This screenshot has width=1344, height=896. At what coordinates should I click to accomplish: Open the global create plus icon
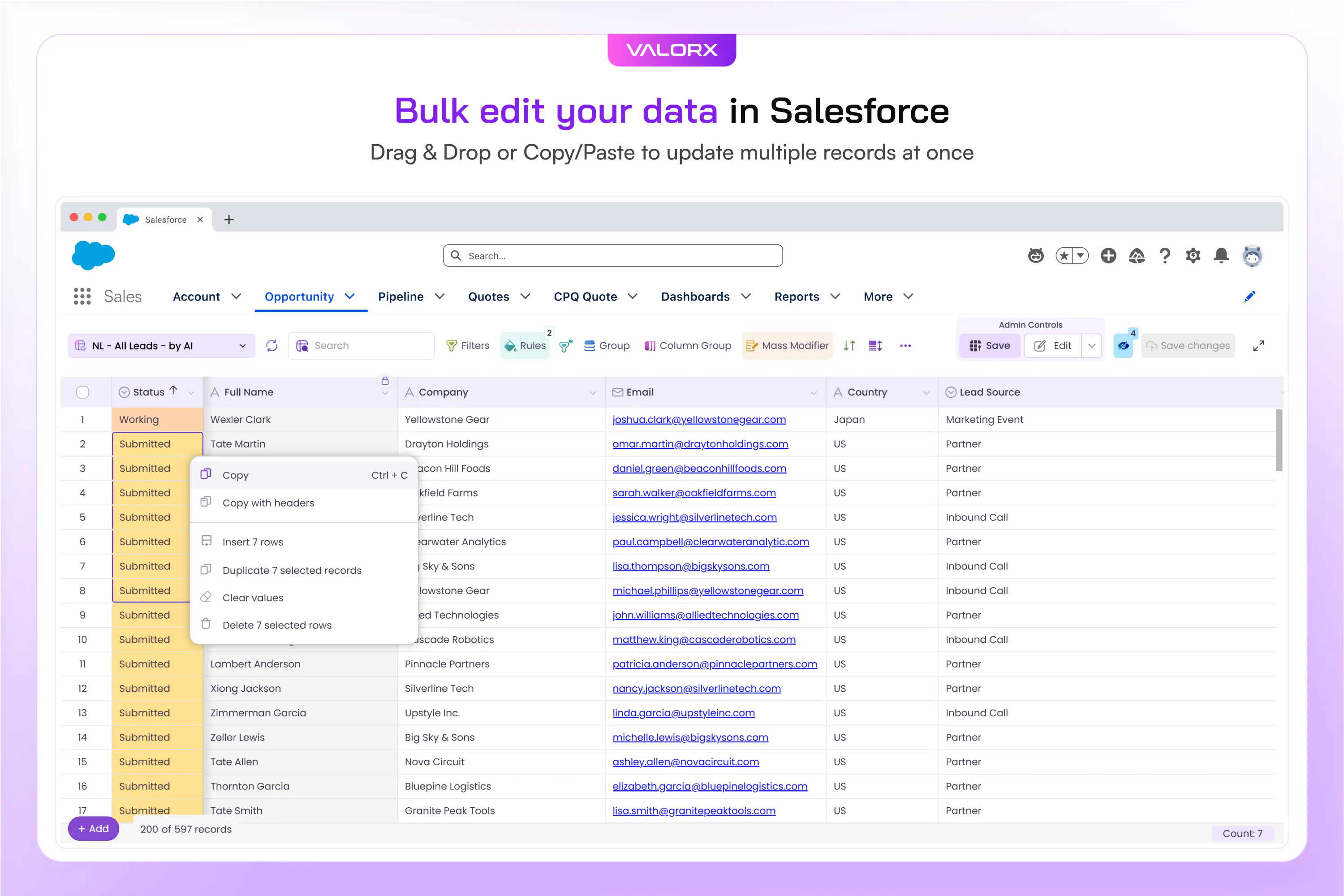tap(1108, 255)
